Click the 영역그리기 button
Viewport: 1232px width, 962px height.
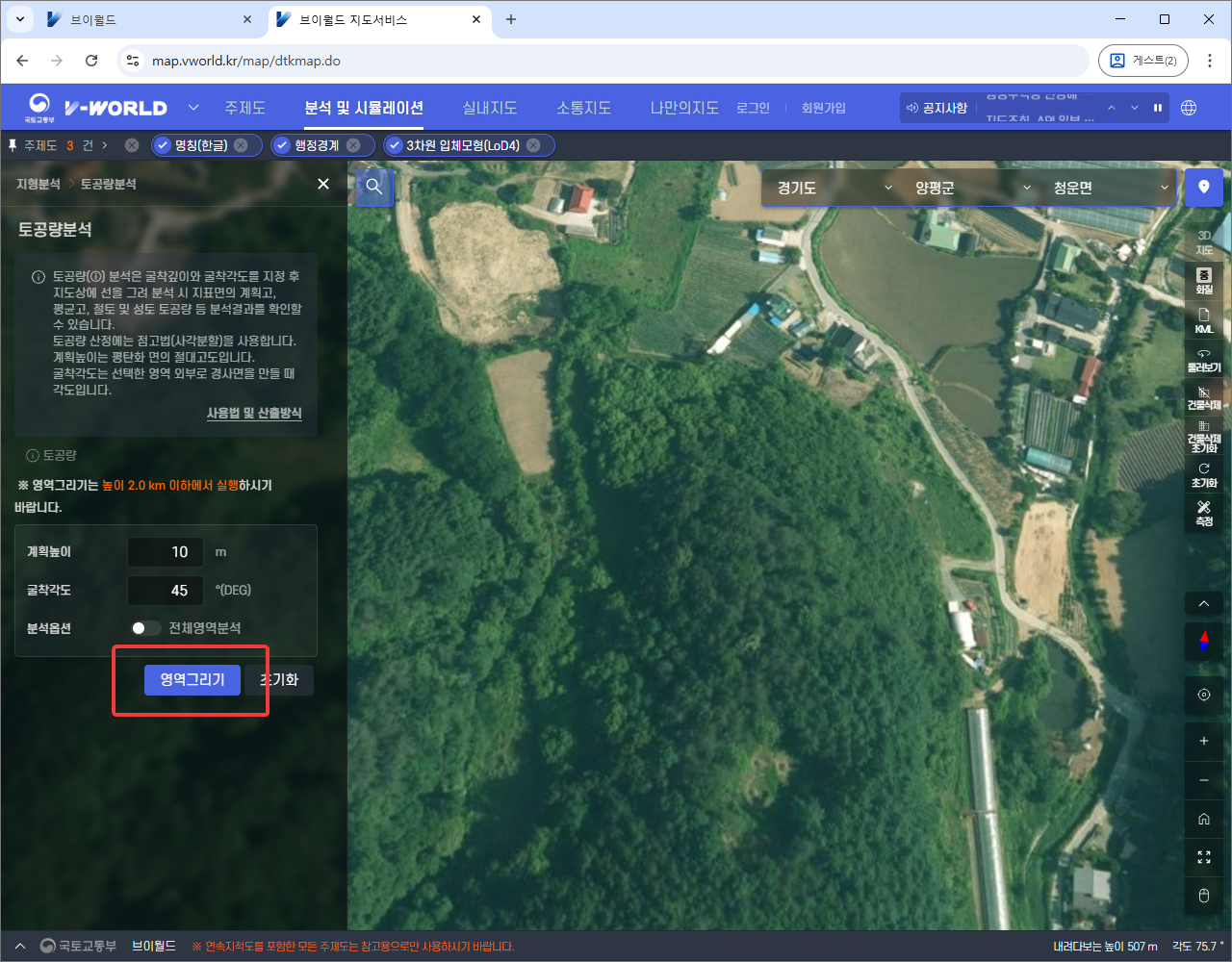pyautogui.click(x=192, y=679)
